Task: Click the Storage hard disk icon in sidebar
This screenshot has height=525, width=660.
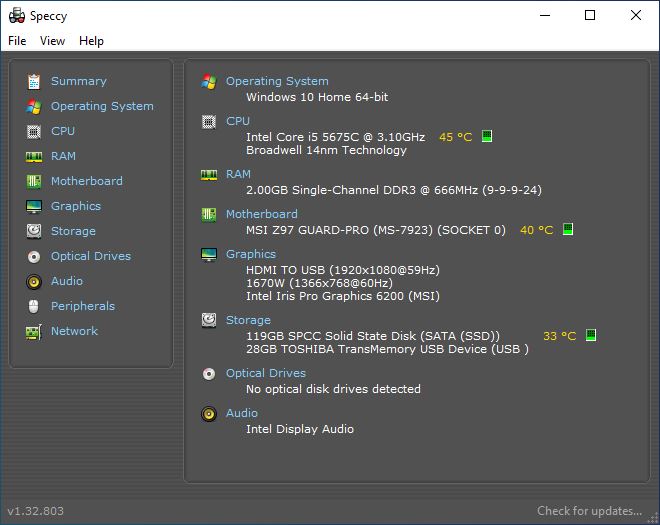Action: click(34, 231)
